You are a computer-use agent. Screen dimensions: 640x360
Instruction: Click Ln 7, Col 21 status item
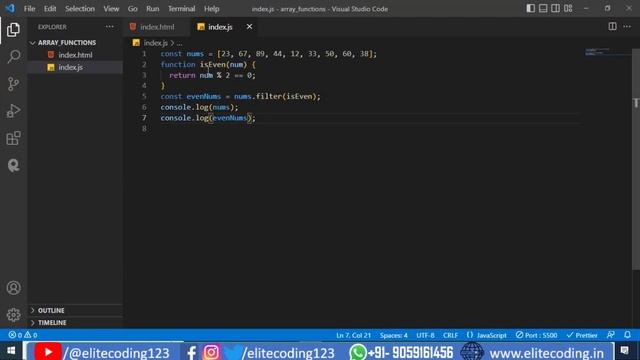point(353,335)
